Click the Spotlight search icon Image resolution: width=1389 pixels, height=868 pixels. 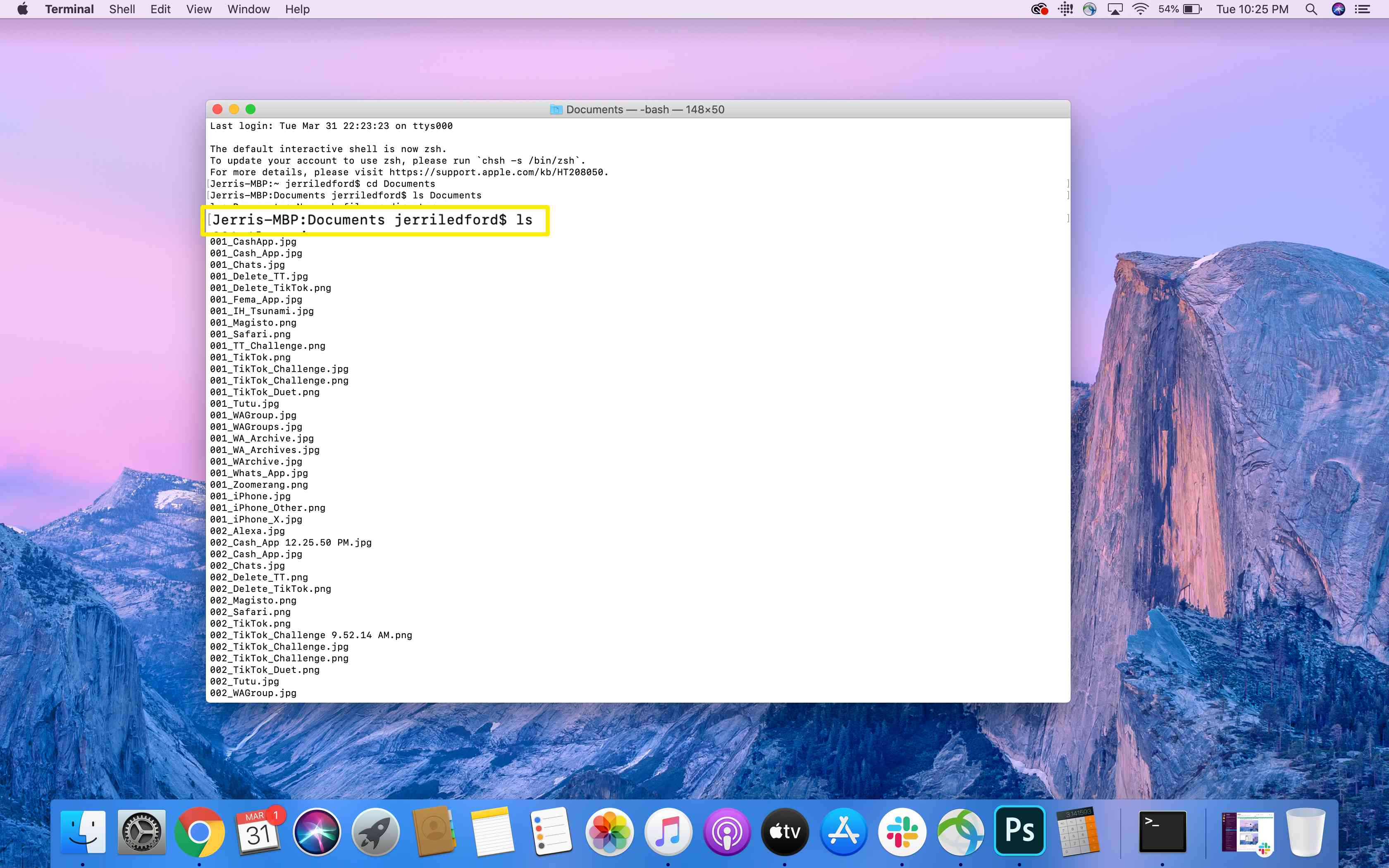point(1311,9)
